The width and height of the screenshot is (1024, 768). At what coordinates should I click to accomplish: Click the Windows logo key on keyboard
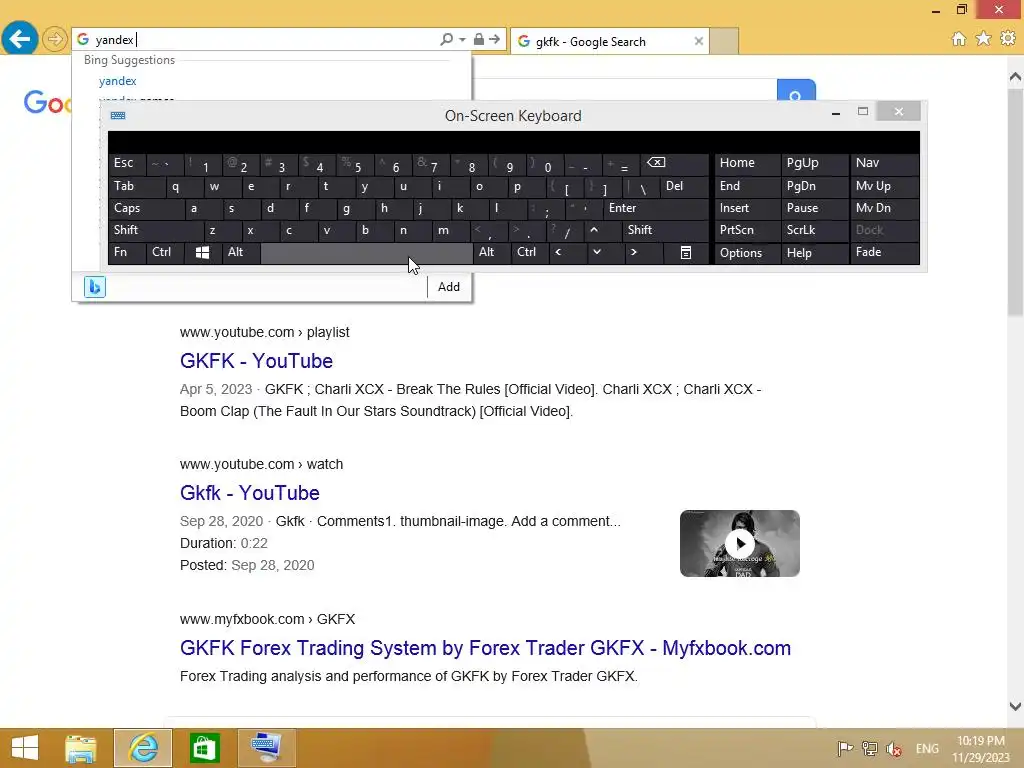tap(202, 253)
